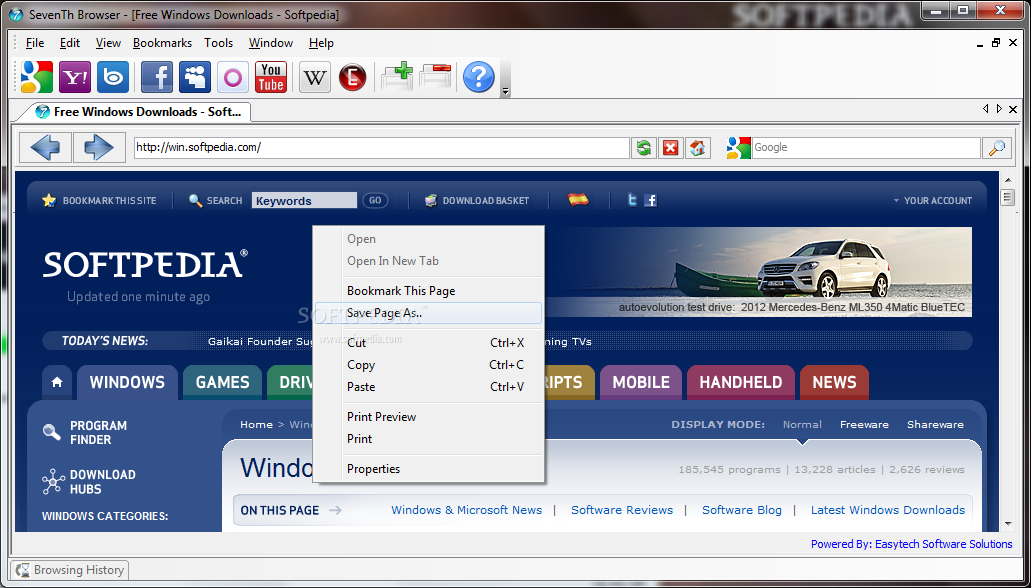Open the Yahoo shortcut icon

coord(75,77)
